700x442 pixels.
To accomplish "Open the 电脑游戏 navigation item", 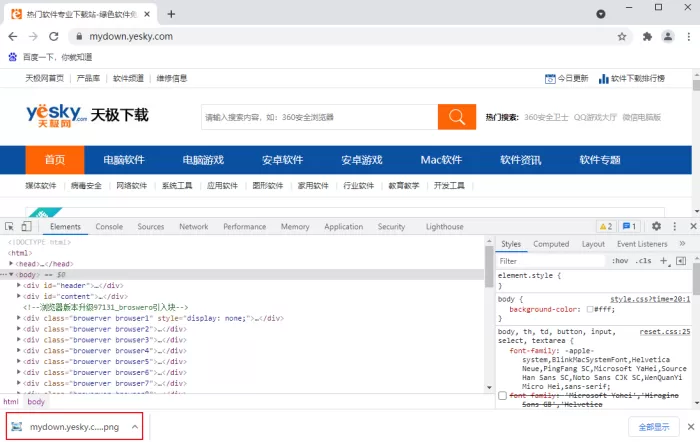I will [x=203, y=160].
